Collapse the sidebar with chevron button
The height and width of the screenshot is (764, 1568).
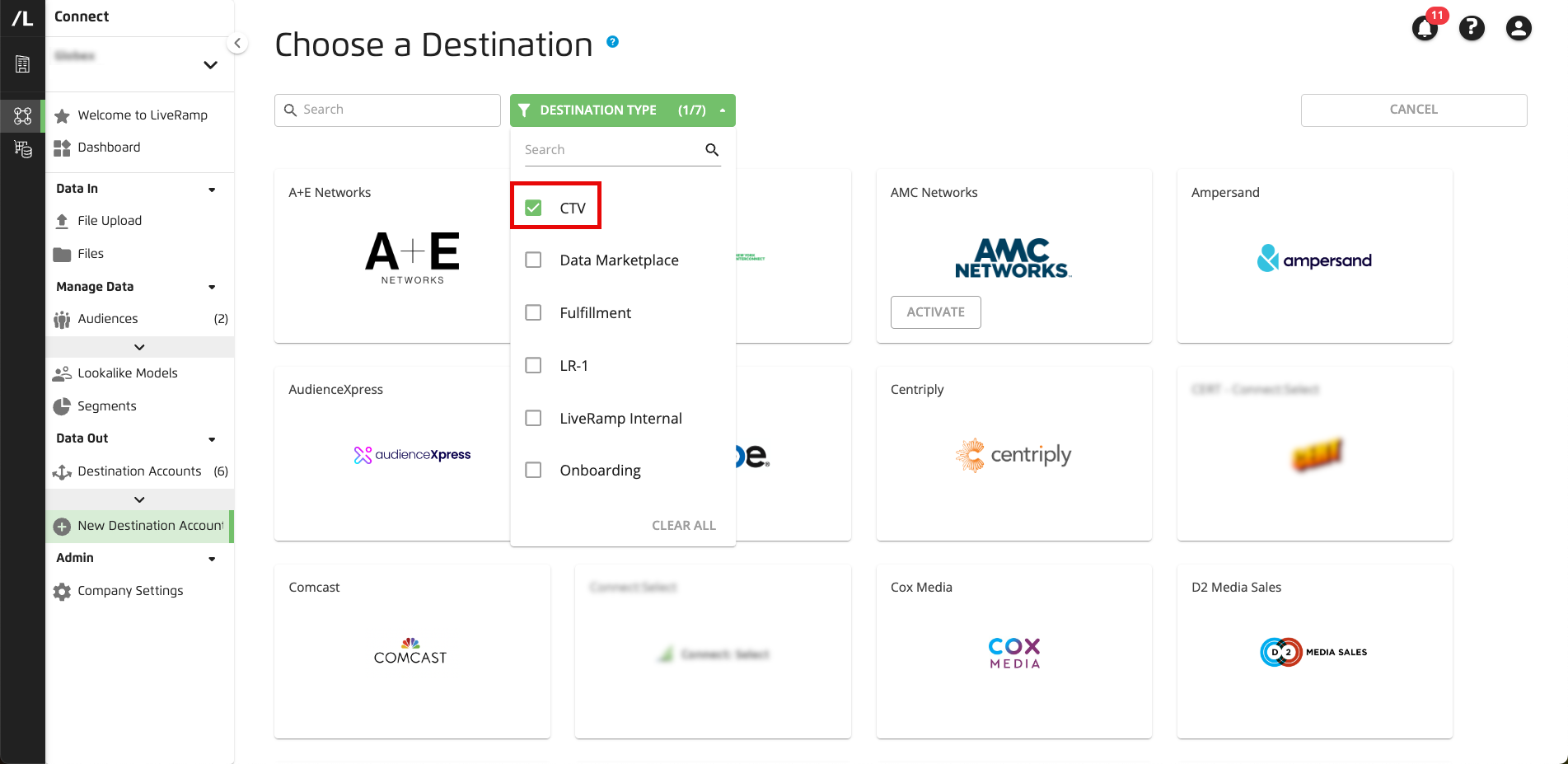point(237,43)
